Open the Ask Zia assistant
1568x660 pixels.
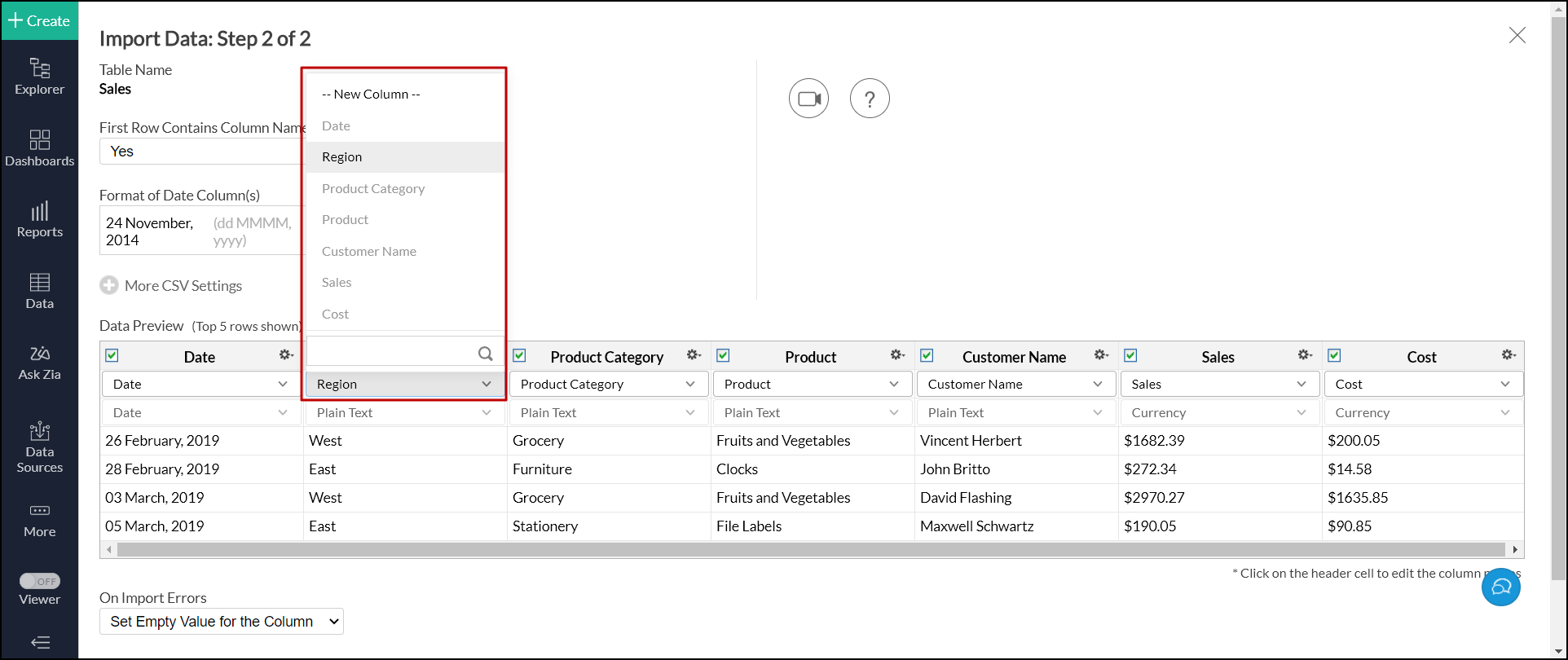tap(39, 363)
